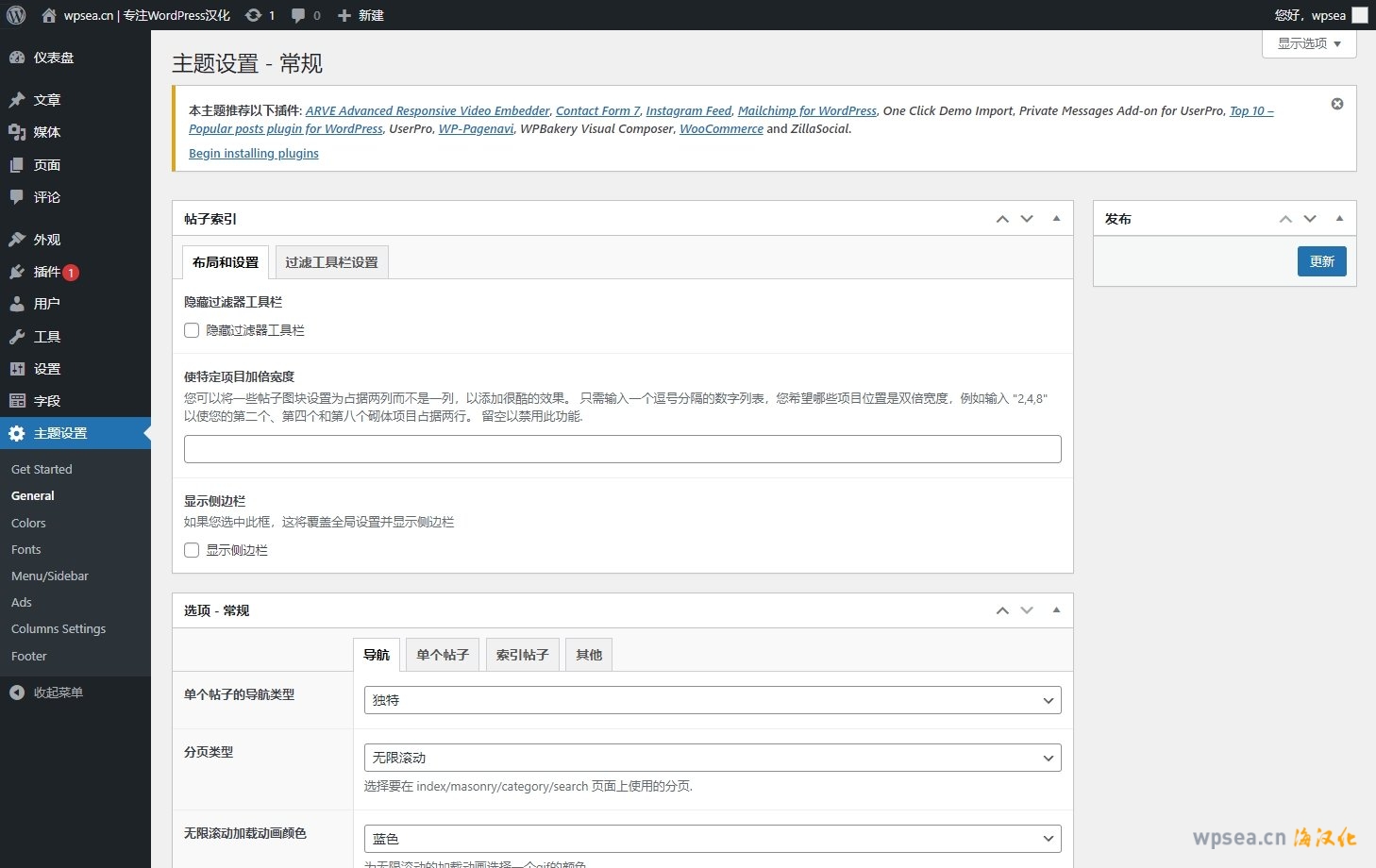This screenshot has width=1376, height=868.
Task: Open the 外观 appearance brush icon
Action: tap(17, 240)
